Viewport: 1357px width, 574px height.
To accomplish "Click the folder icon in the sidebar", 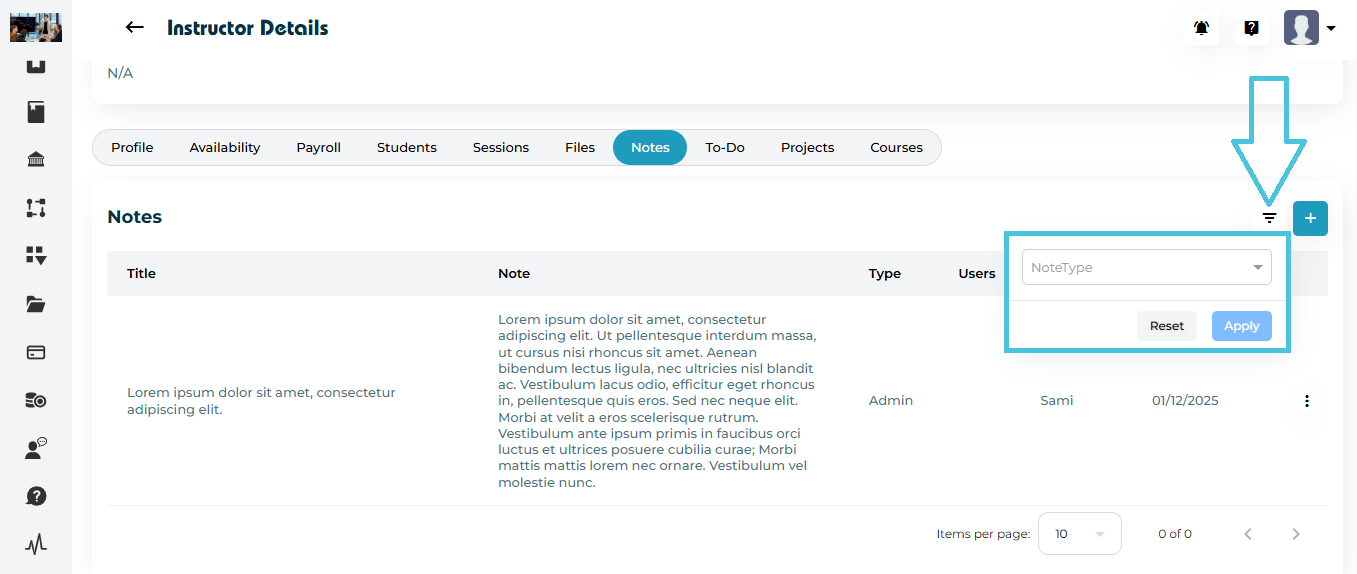I will click(36, 304).
